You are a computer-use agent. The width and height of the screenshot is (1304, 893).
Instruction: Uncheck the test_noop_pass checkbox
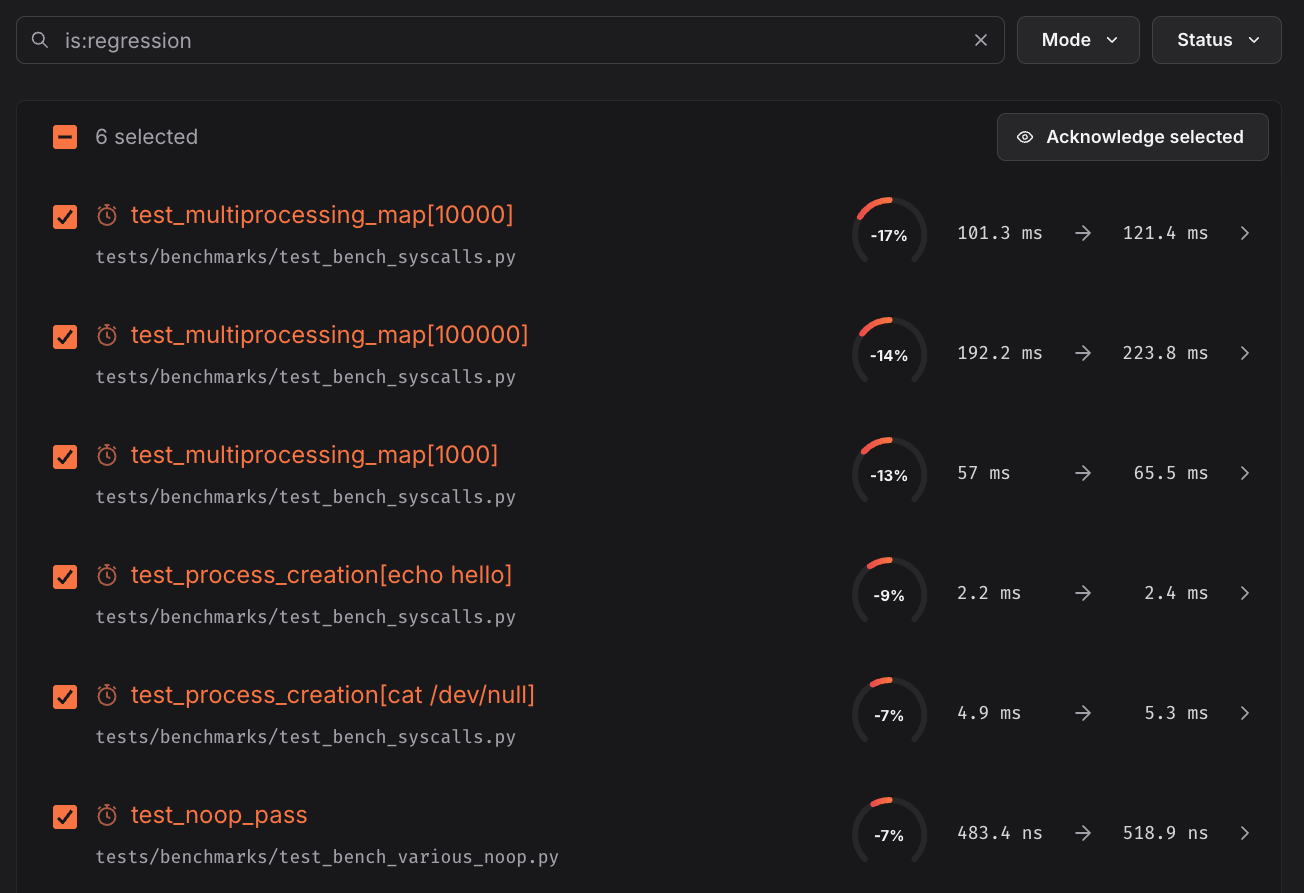[64, 816]
